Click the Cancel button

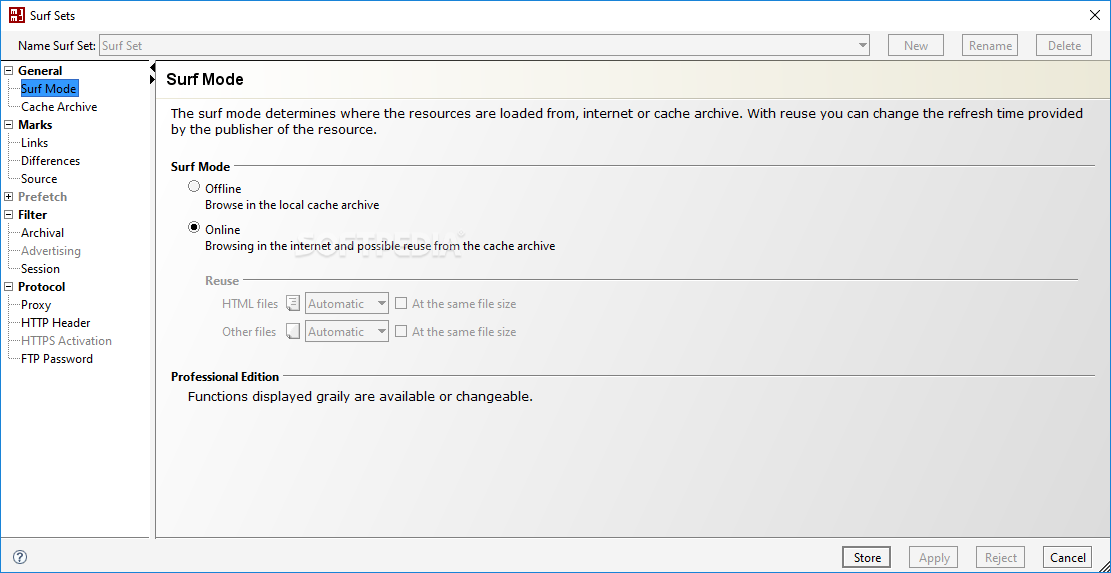pos(1067,557)
